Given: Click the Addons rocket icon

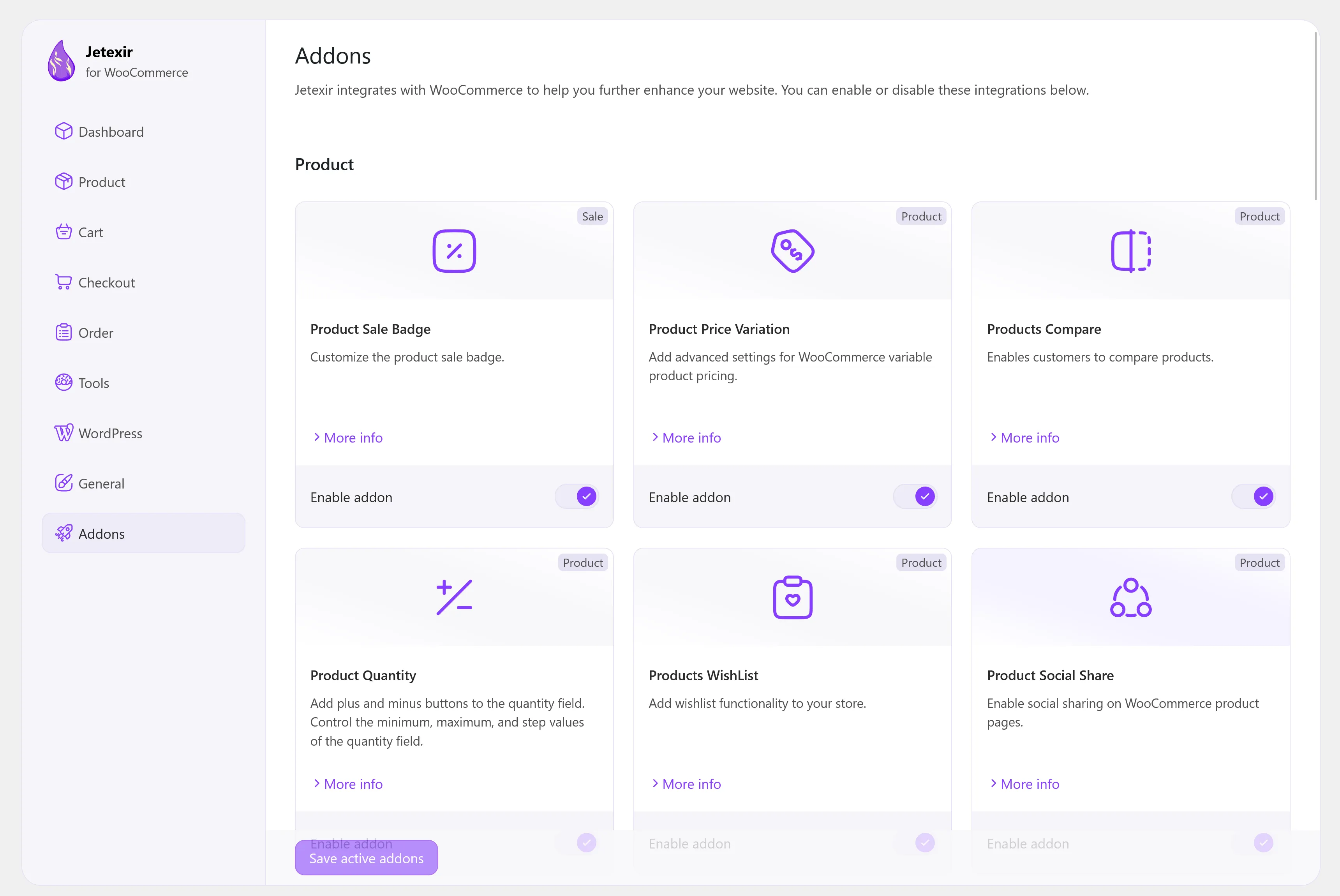Looking at the screenshot, I should point(63,533).
